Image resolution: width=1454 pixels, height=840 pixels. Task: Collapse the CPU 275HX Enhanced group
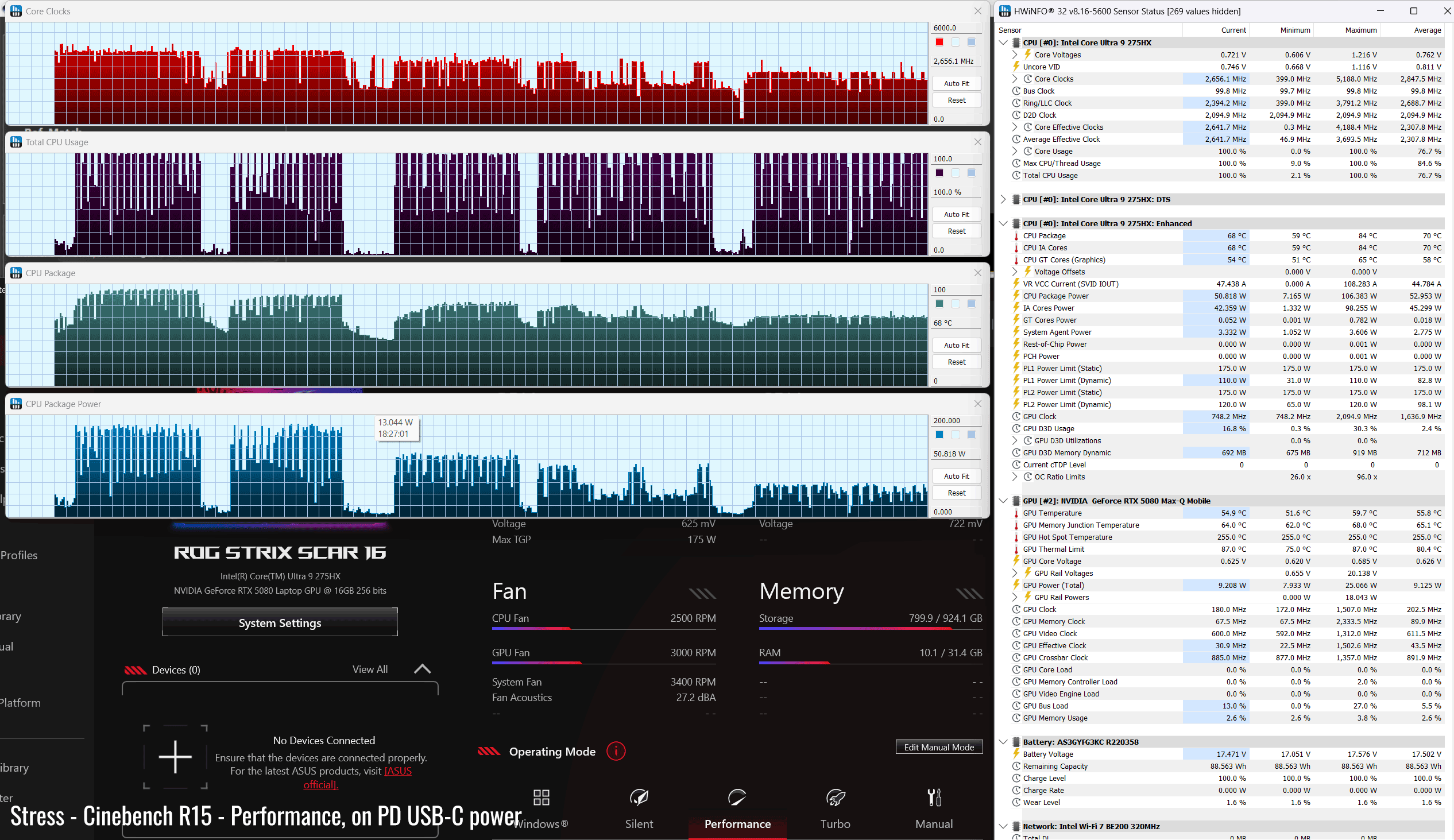[1003, 224]
